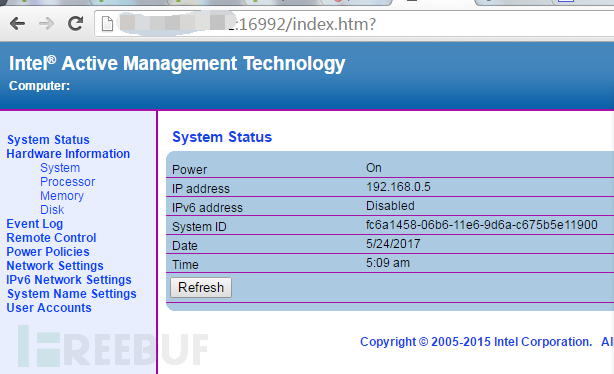Image resolution: width=614 pixels, height=374 pixels.
Task: Open Network Settings page
Action: pyautogui.click(x=55, y=266)
